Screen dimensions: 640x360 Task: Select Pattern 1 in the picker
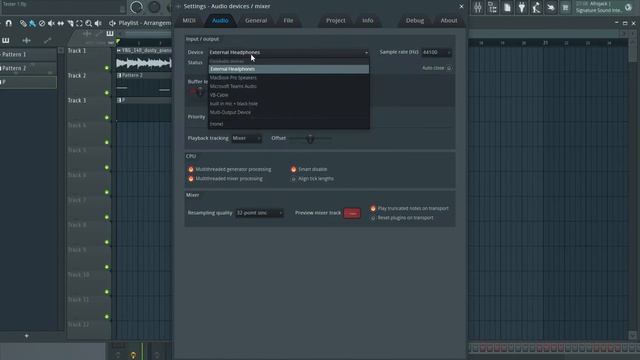(28, 54)
